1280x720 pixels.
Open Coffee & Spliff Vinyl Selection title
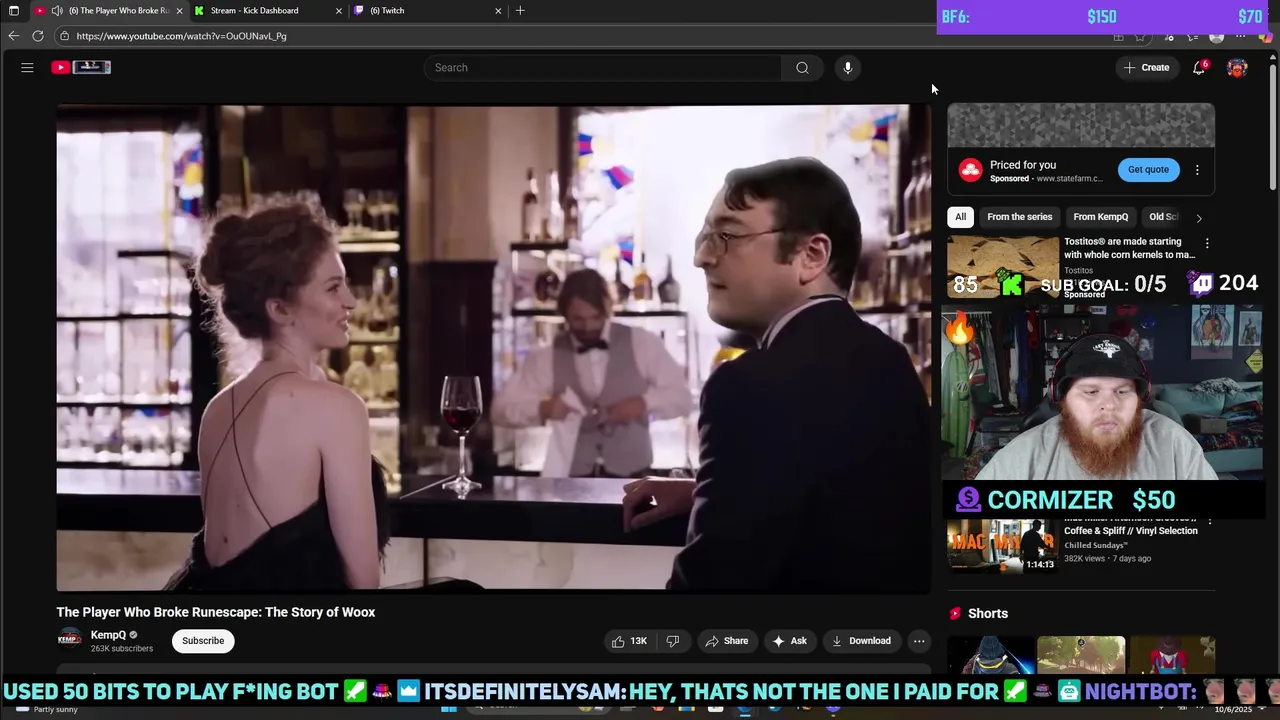point(1130,531)
